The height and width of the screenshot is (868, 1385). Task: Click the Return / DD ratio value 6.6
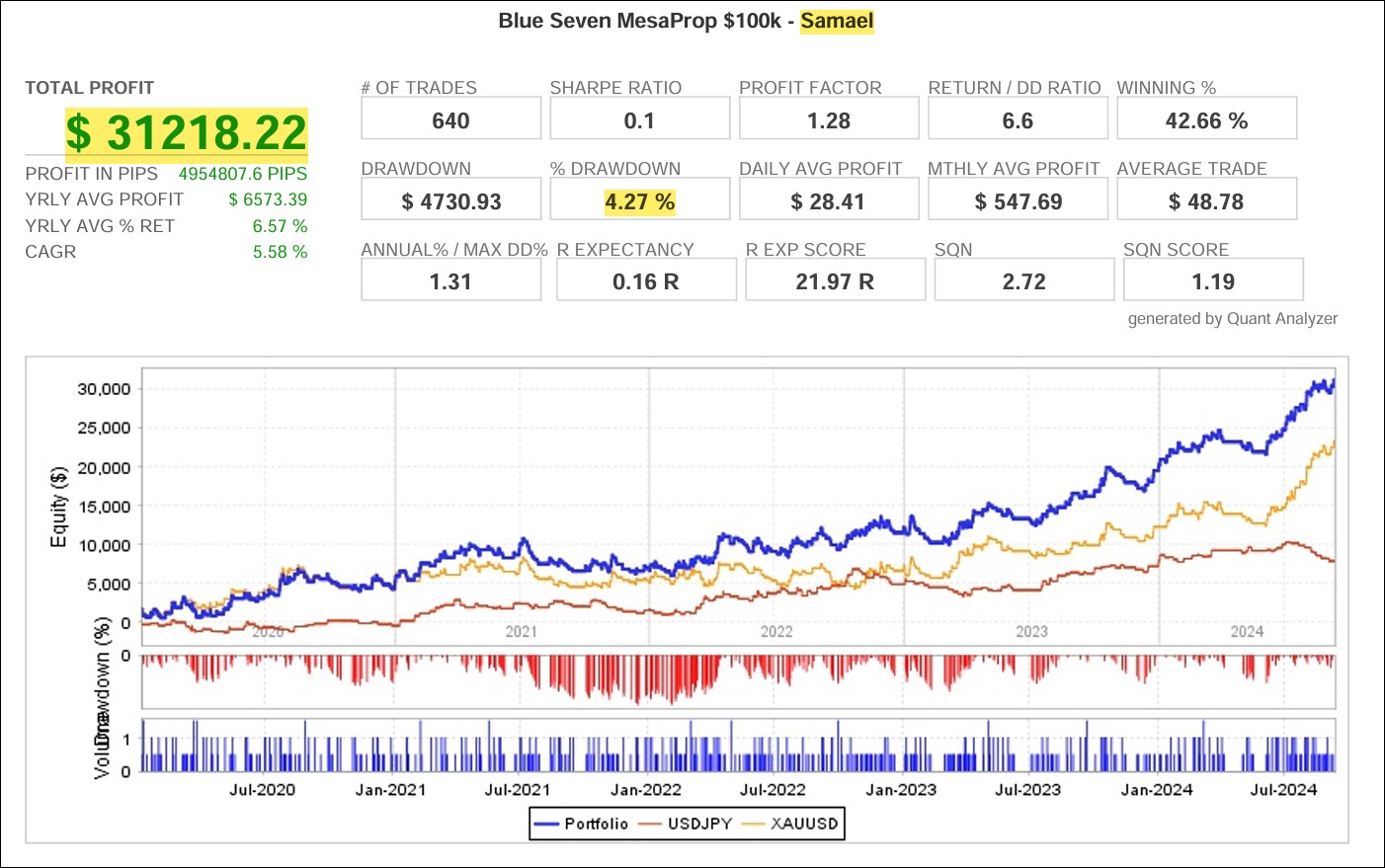[x=1018, y=120]
